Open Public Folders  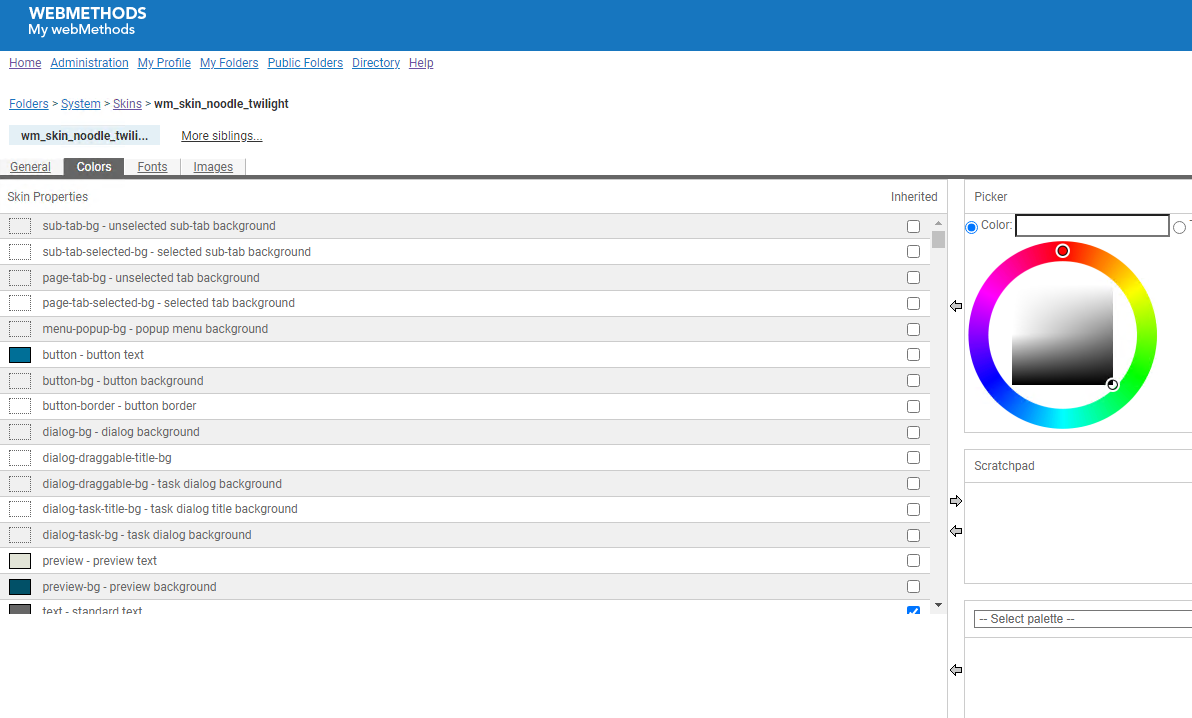pos(305,63)
